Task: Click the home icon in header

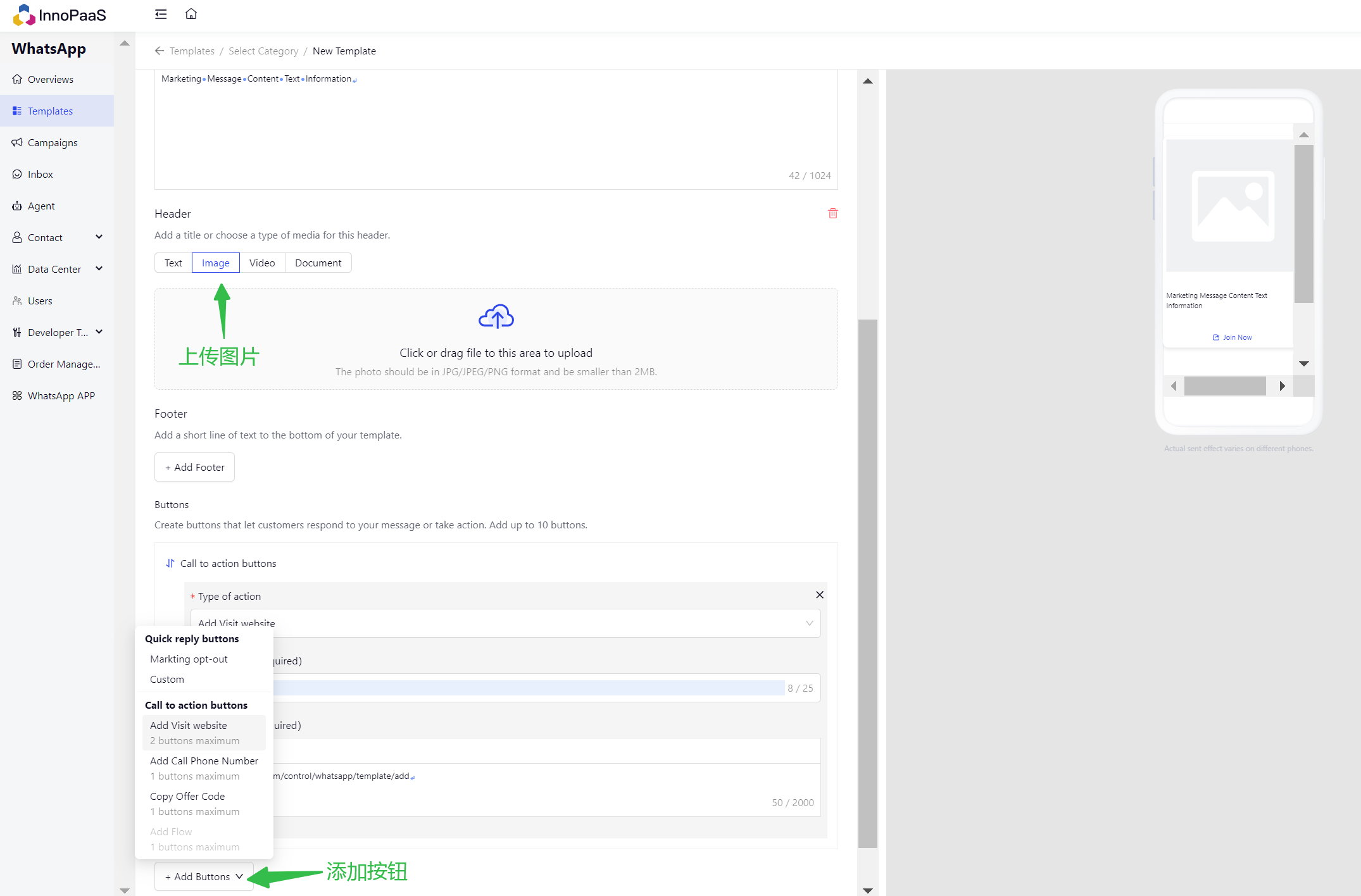Action: point(191,14)
